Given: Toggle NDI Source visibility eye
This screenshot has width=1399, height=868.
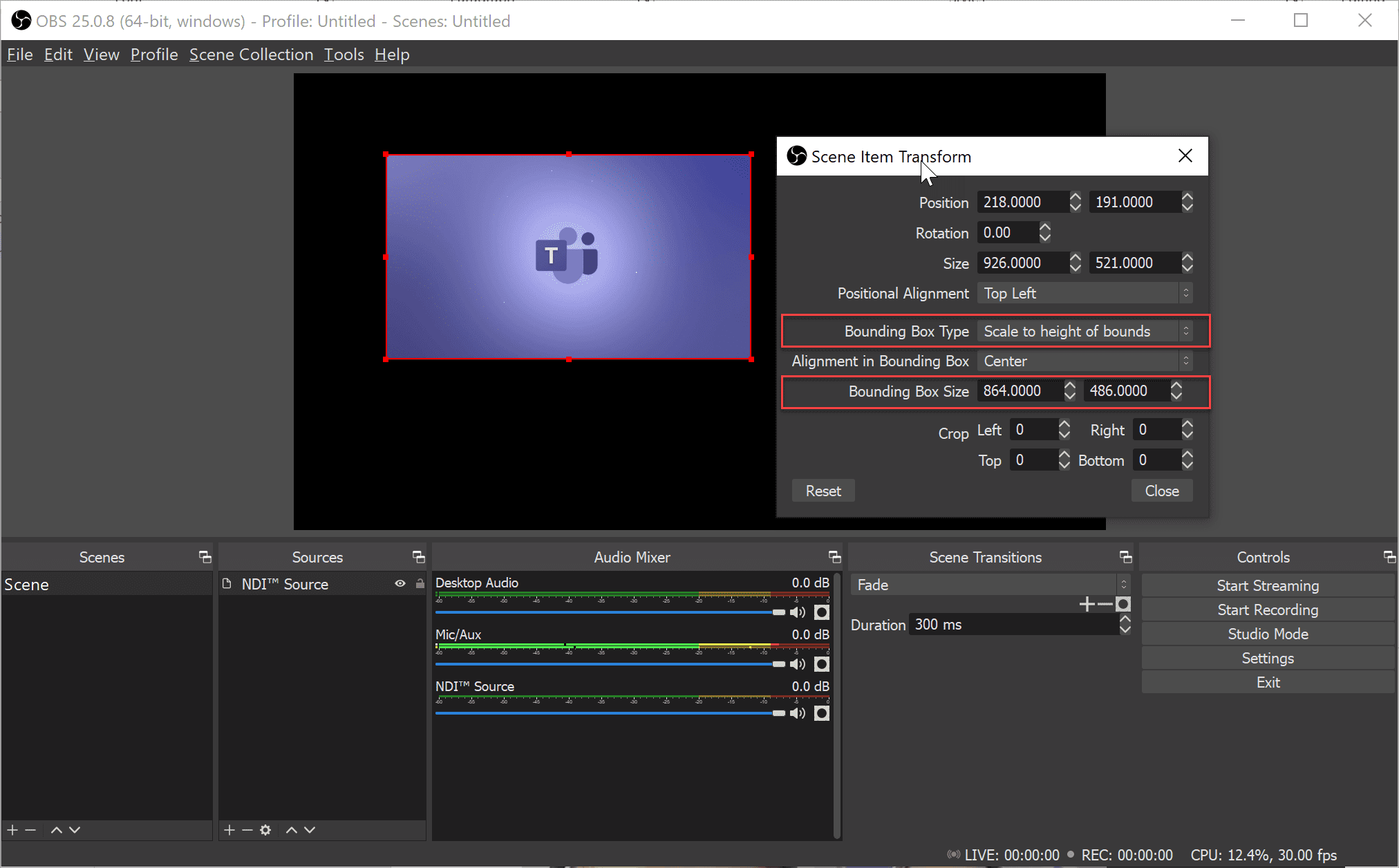Looking at the screenshot, I should click(x=400, y=584).
